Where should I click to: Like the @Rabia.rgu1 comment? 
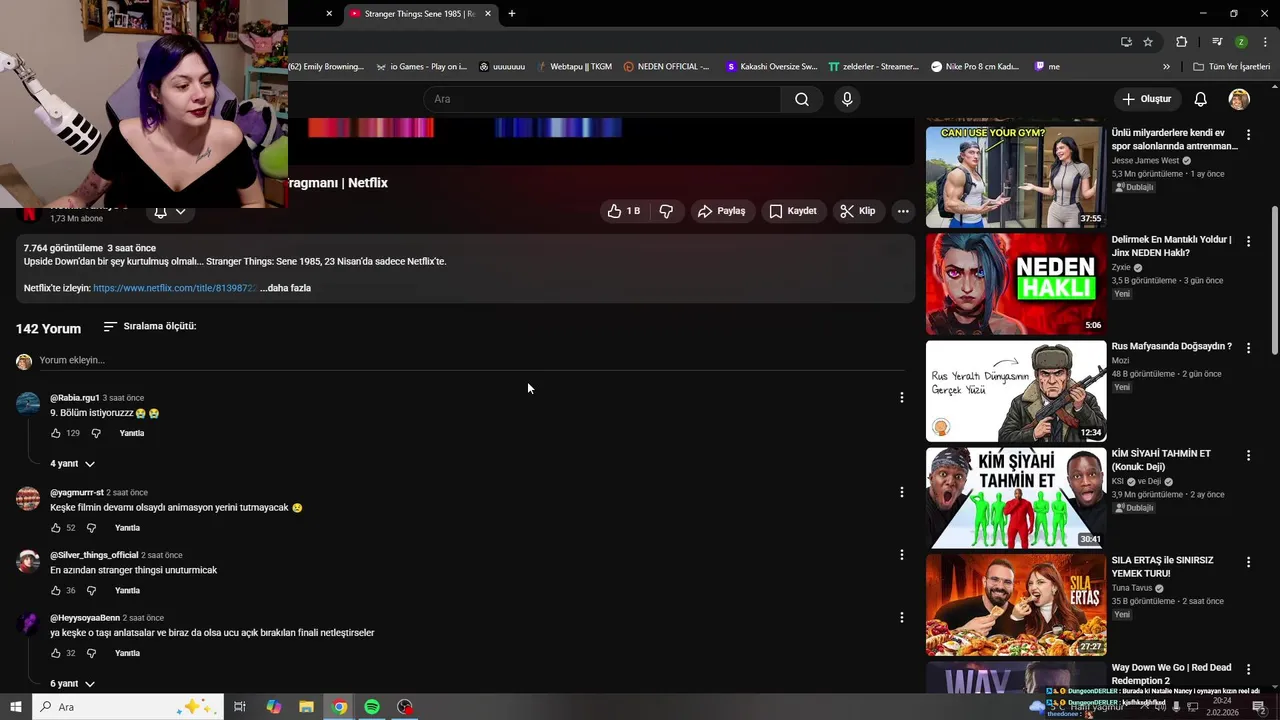pos(56,433)
